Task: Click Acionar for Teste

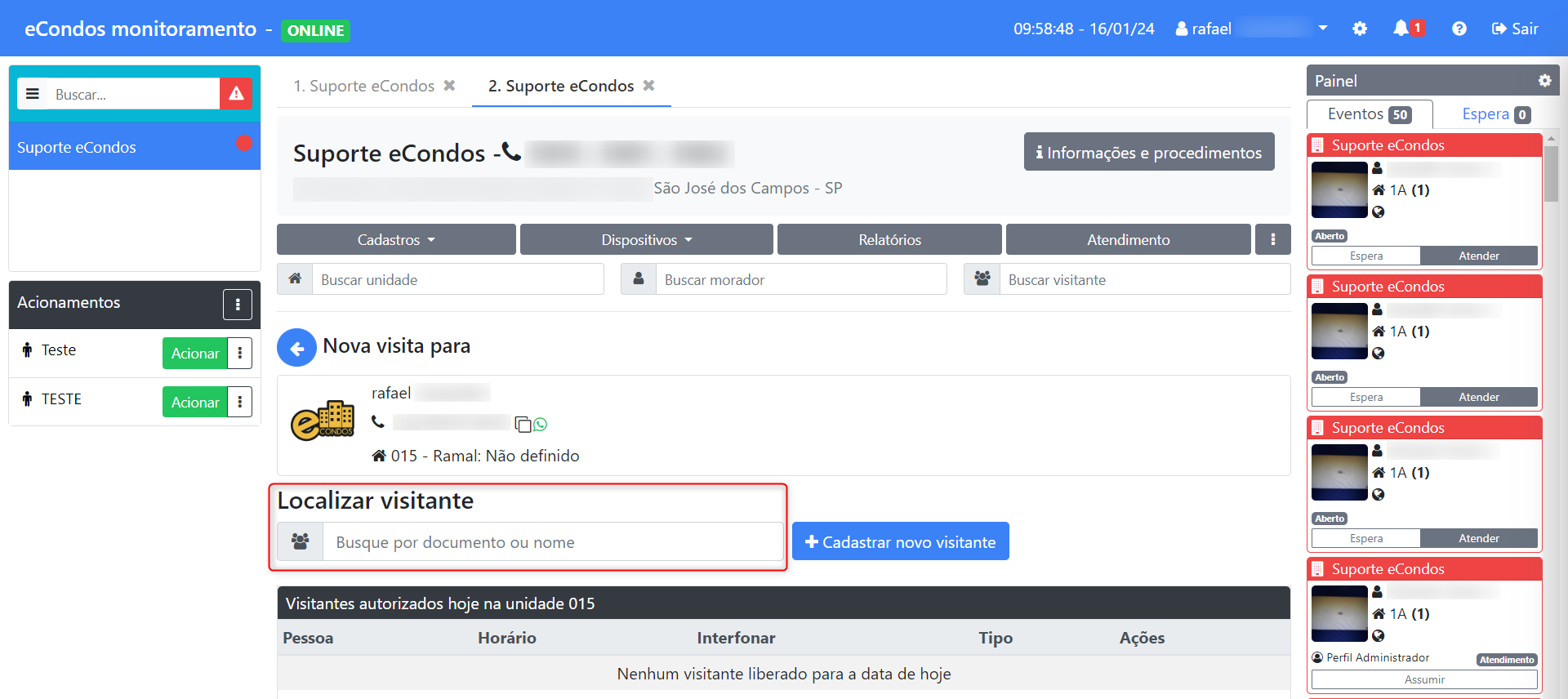Action: (x=195, y=354)
